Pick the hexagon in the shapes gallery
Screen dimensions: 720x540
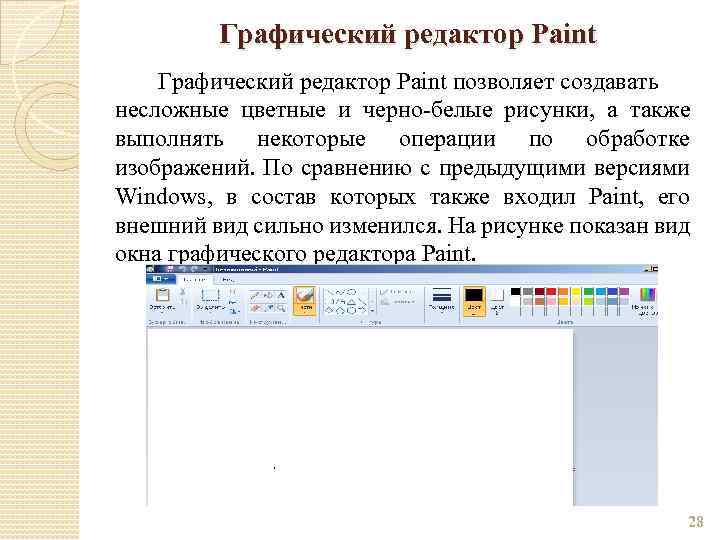pyautogui.click(x=351, y=311)
